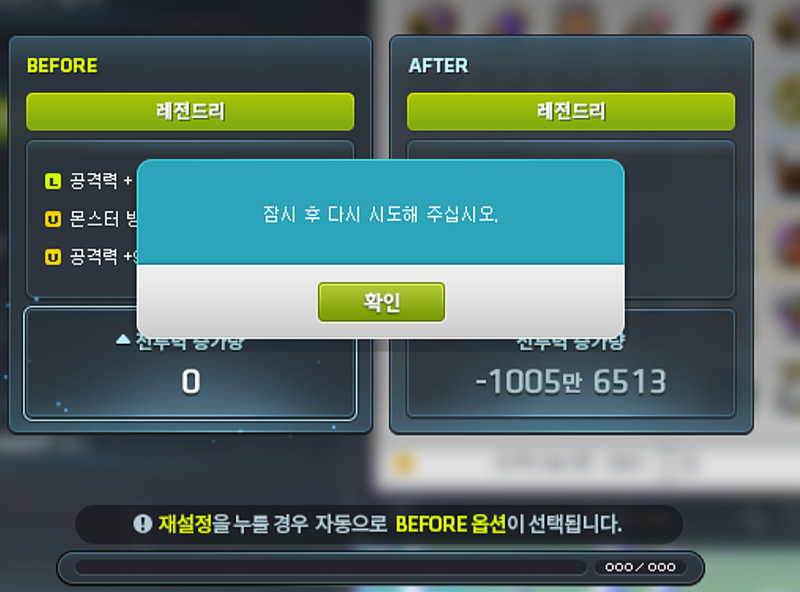Click the yellow 재설정 word in the notice

[185, 524]
